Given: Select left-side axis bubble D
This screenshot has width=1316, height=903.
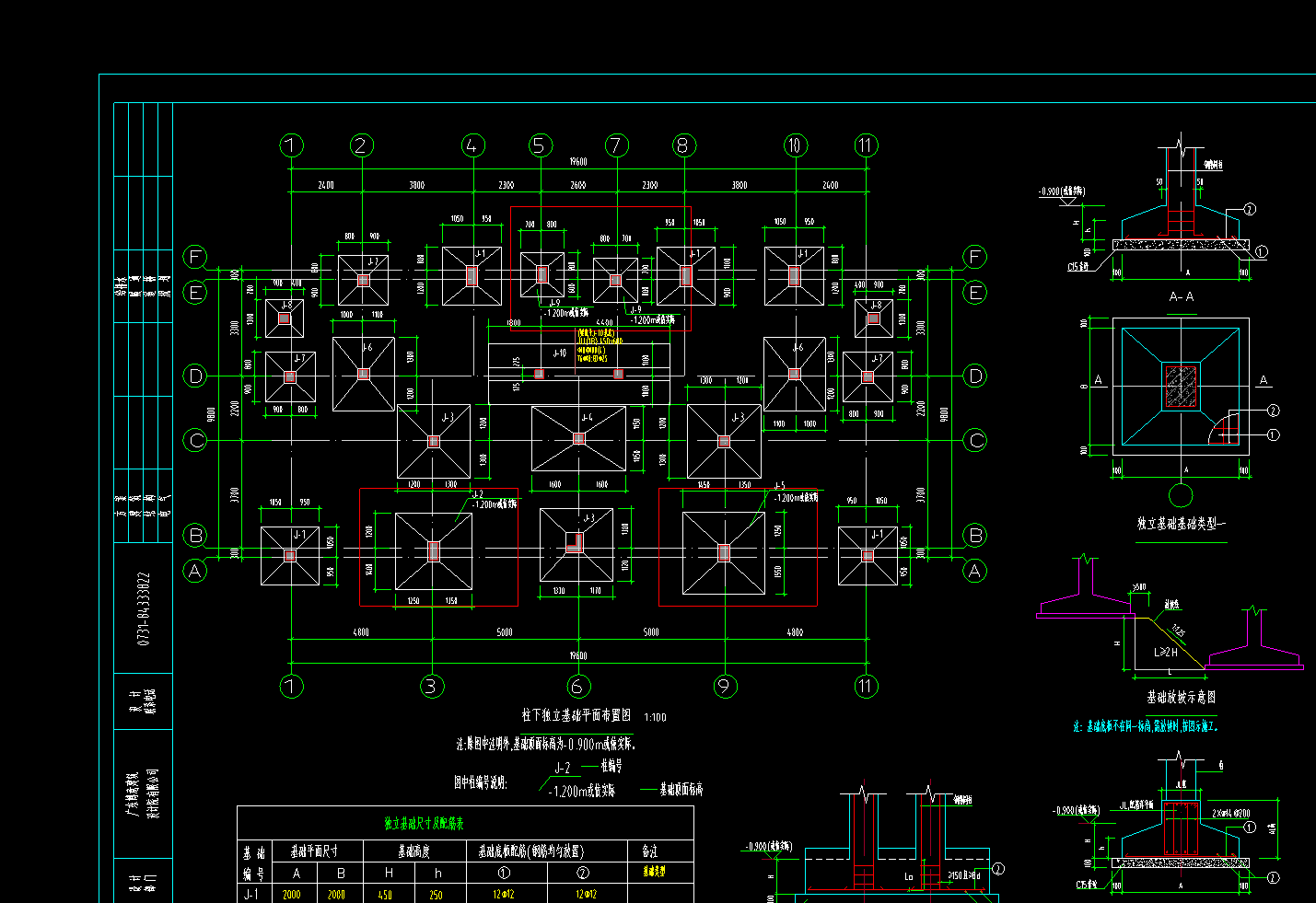Looking at the screenshot, I should click(x=195, y=376).
